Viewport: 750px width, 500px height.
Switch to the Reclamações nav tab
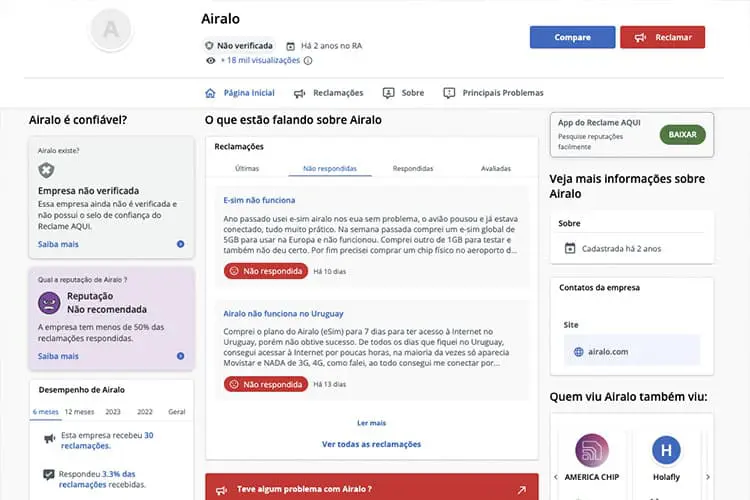point(329,93)
